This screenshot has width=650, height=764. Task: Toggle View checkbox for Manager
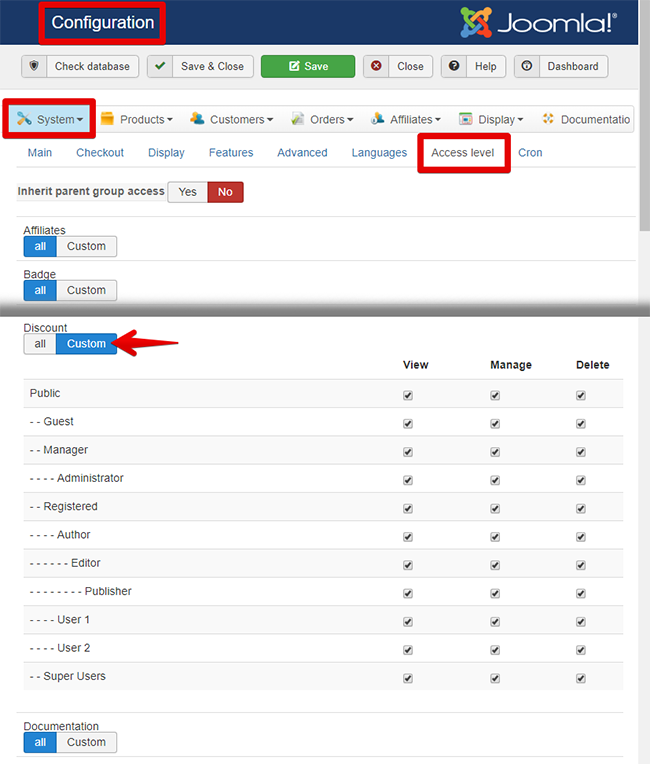(x=408, y=452)
